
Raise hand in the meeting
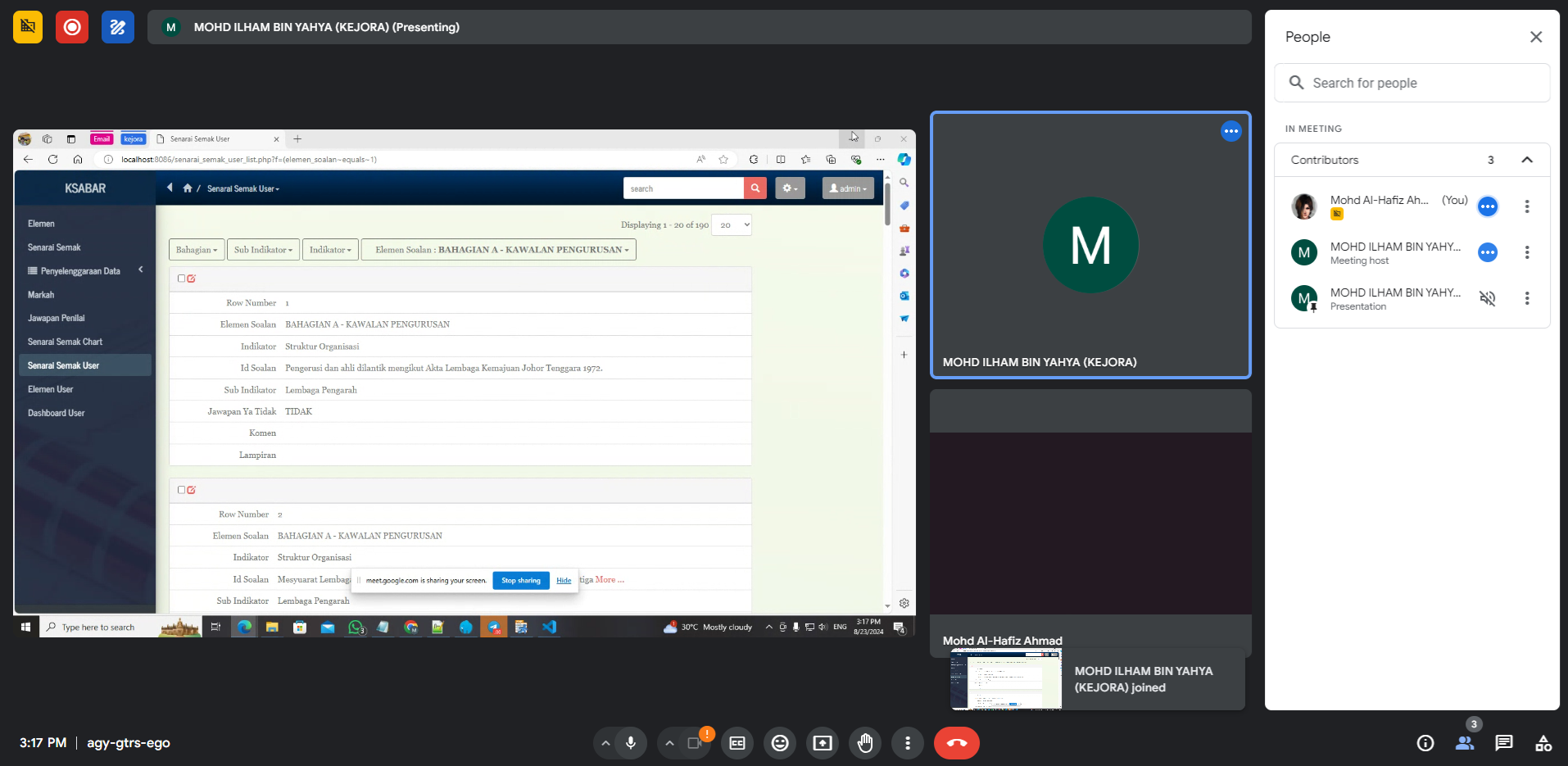tap(865, 743)
